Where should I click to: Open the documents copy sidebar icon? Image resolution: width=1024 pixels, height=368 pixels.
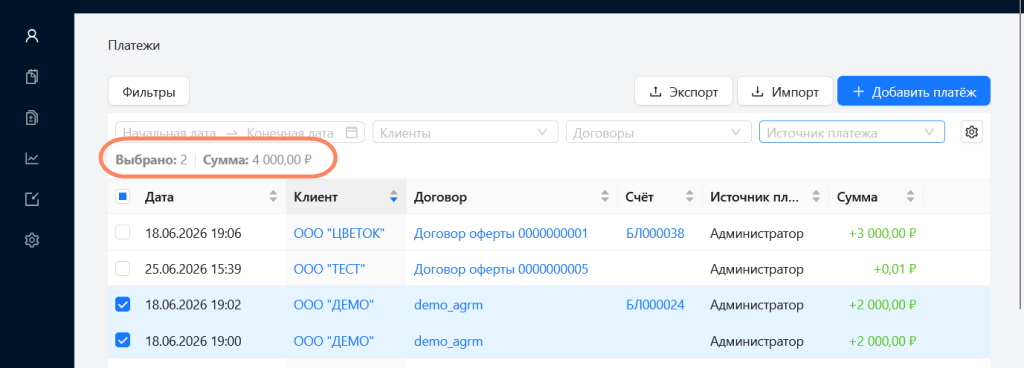coord(32,77)
